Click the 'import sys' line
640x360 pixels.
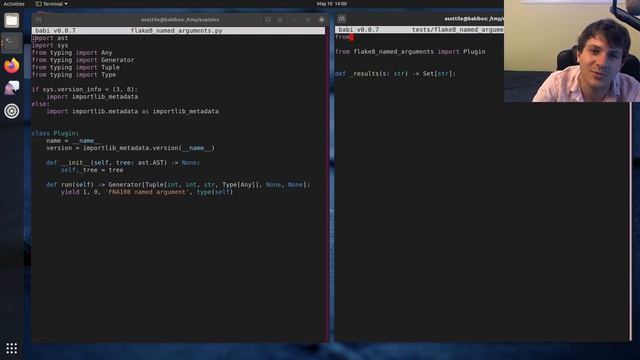coord(50,45)
